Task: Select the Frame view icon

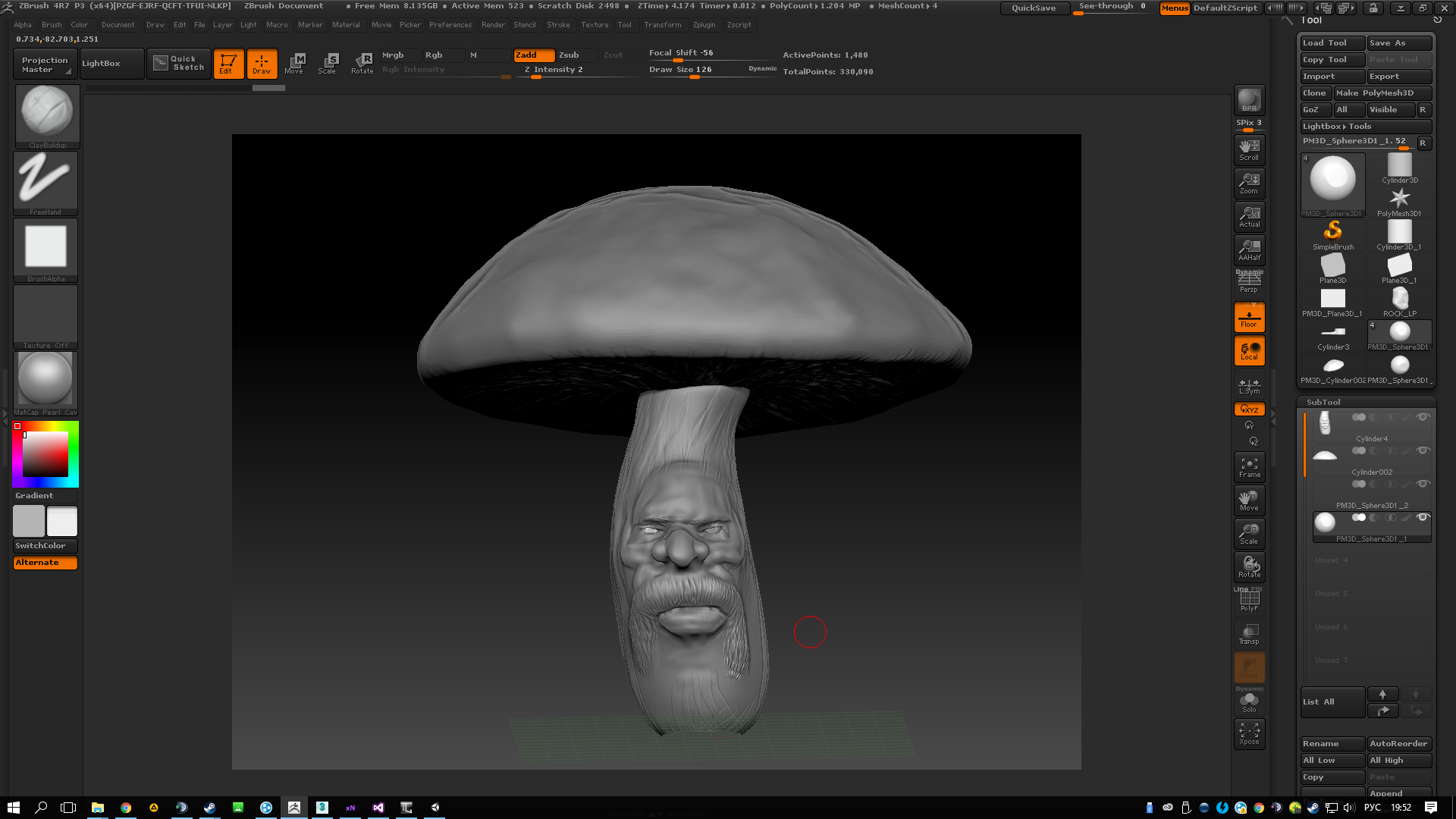Action: [x=1249, y=467]
